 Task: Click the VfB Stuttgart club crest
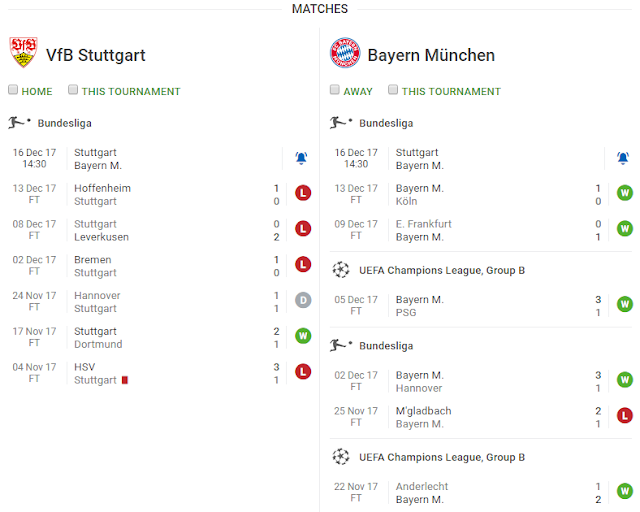22,53
